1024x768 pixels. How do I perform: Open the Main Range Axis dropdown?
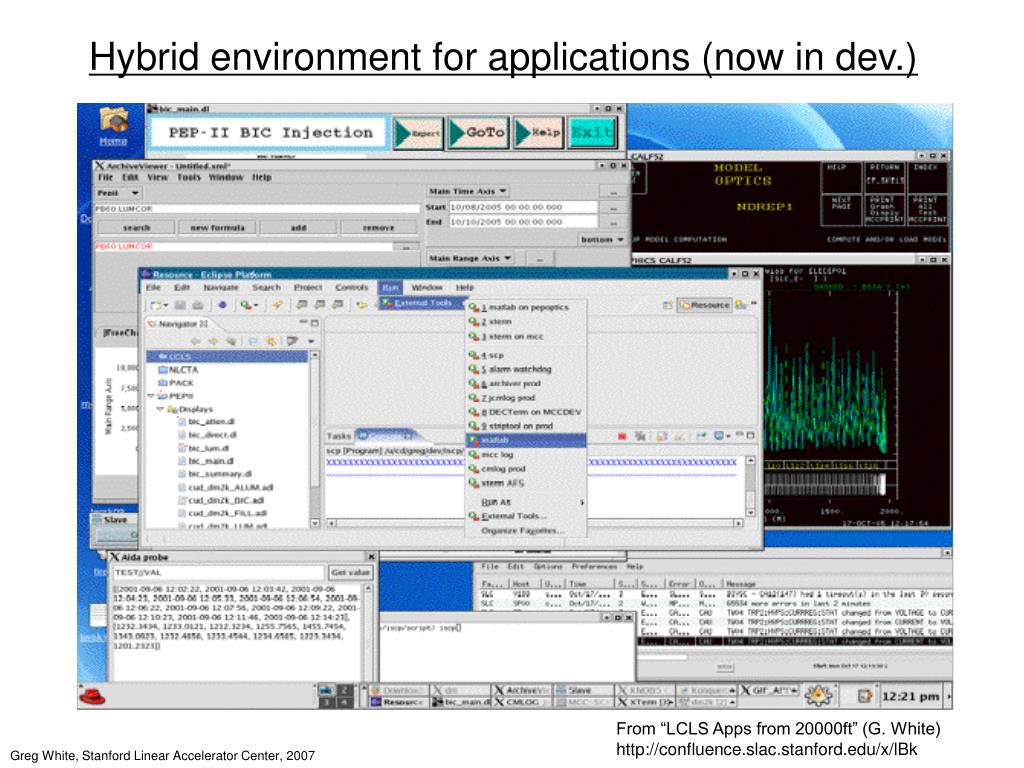471,259
